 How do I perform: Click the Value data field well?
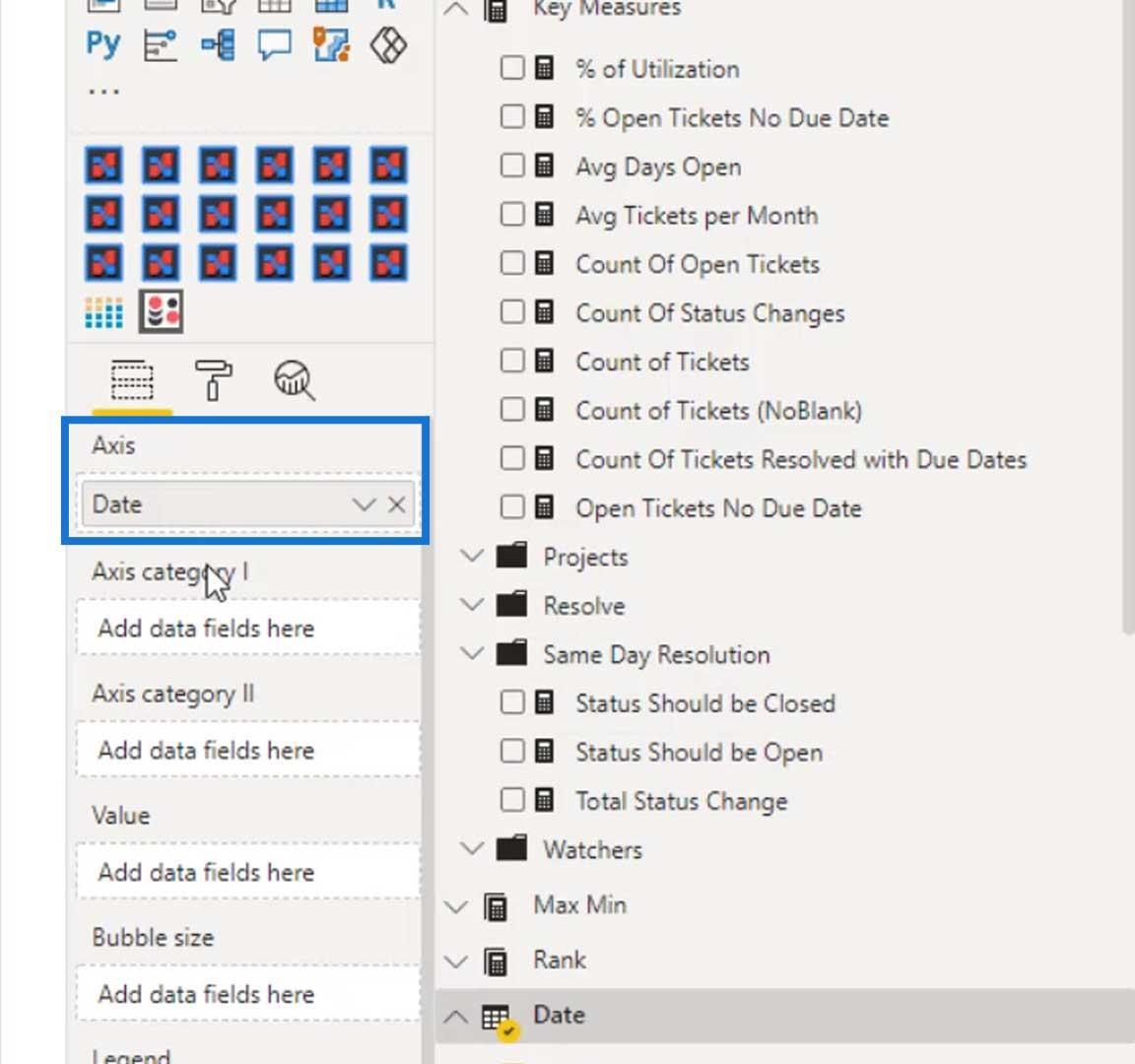[248, 872]
